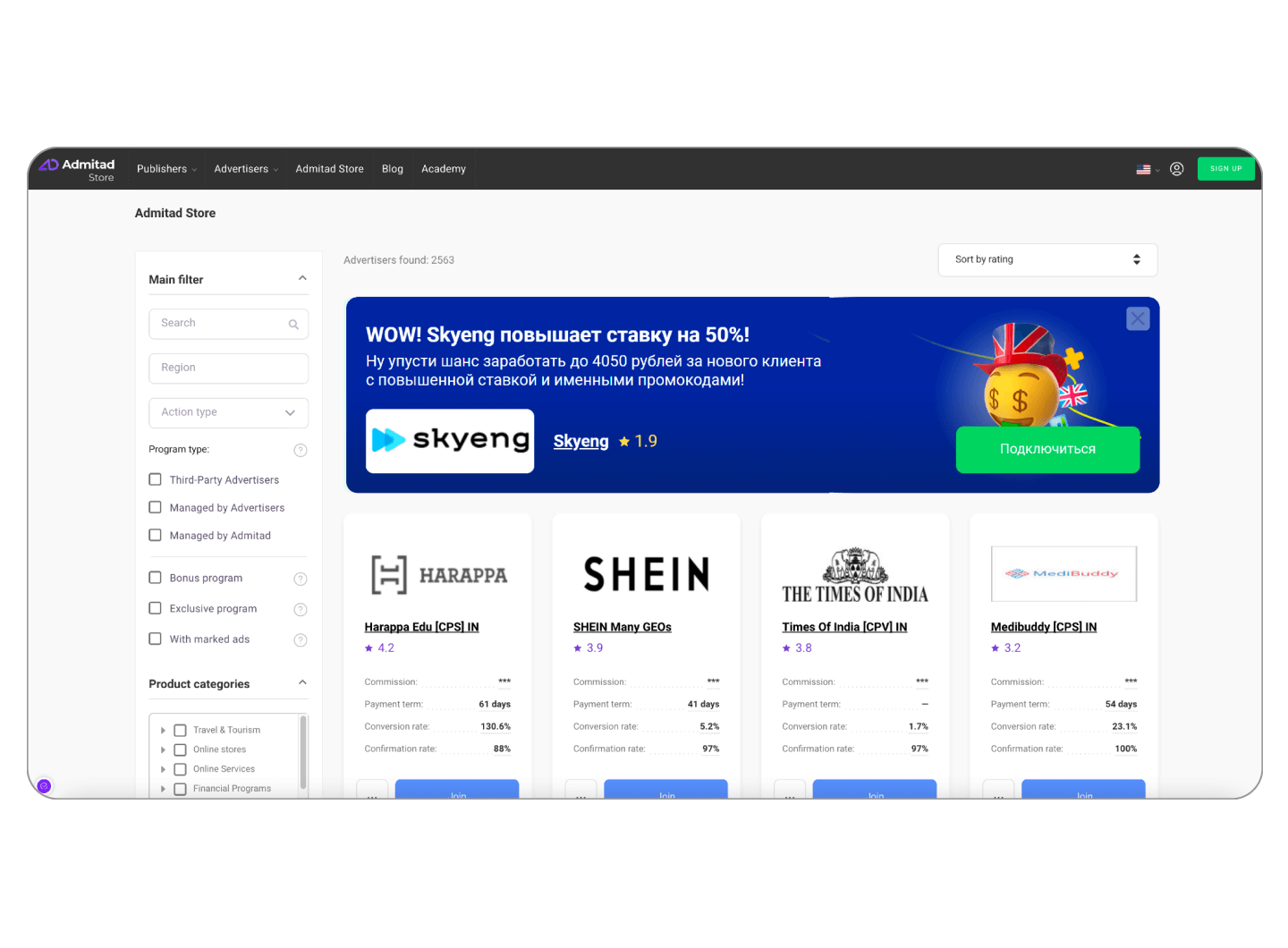Close the Skyeng promo banner
Viewport: 1288px width, 948px height.
tap(1138, 318)
